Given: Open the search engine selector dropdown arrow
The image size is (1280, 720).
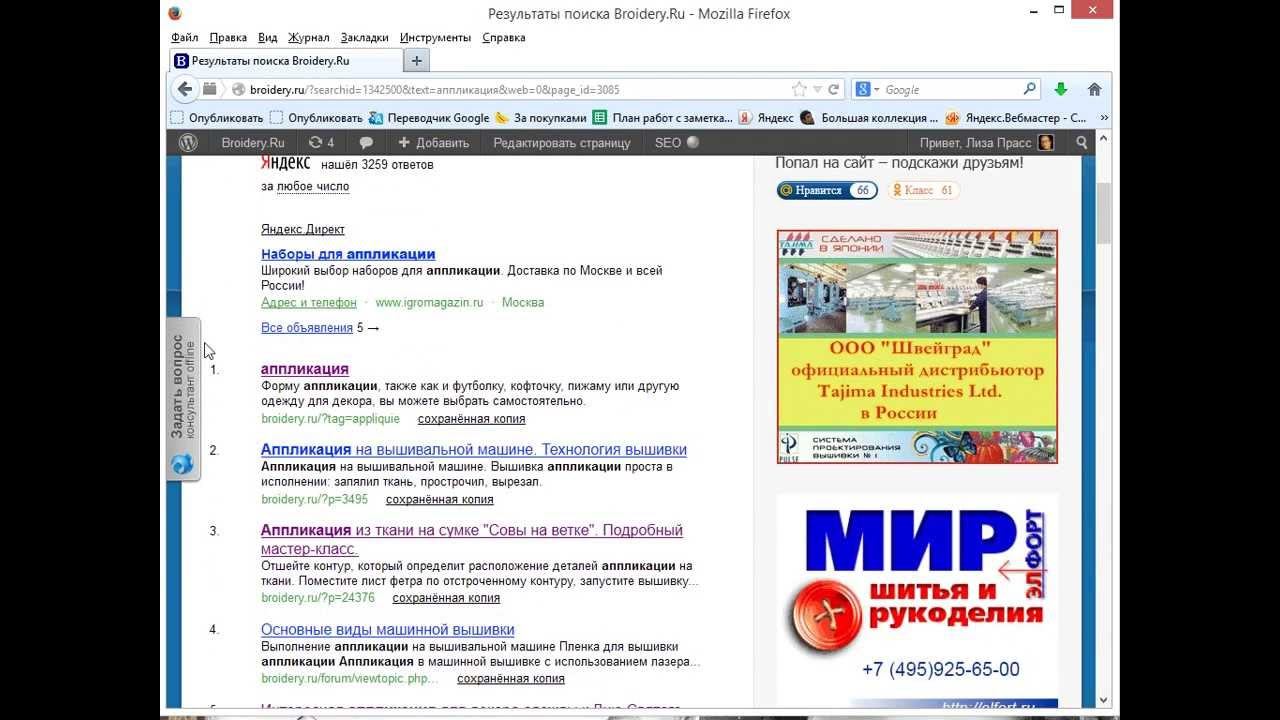Looking at the screenshot, I should tap(877, 89).
